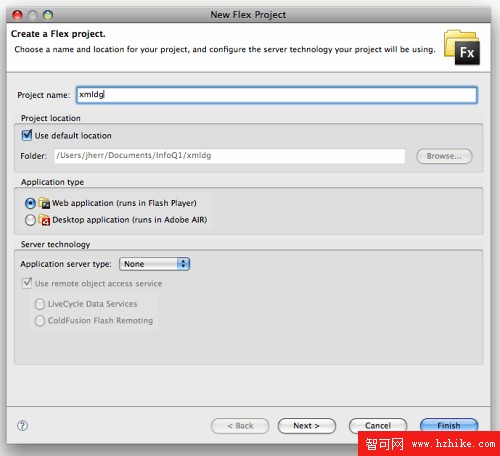Image resolution: width=500 pixels, height=456 pixels.
Task: Open Application server type dropdown
Action: click(155, 264)
